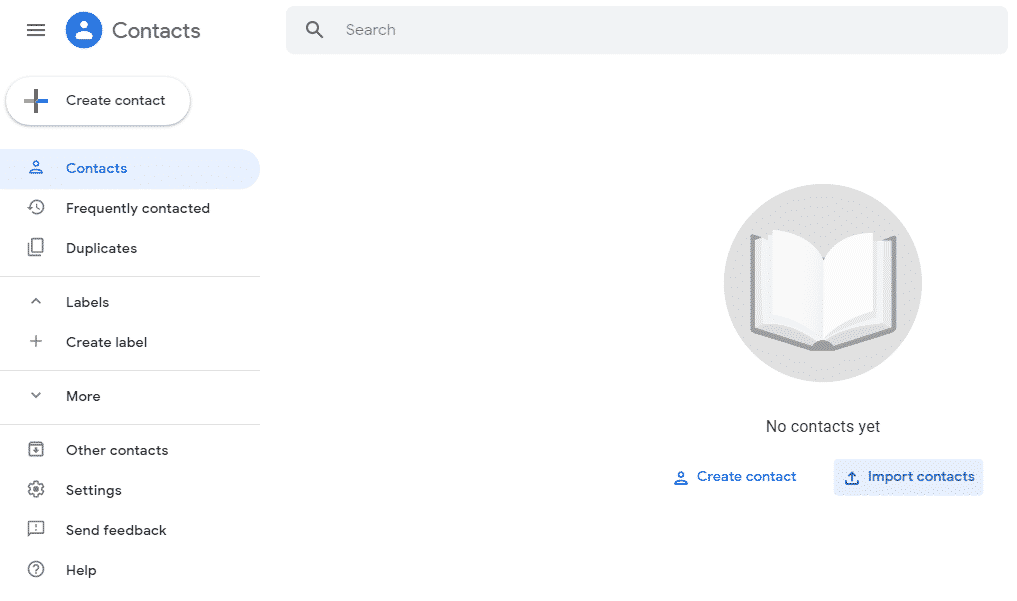Viewport: 1017px width, 601px height.
Task: Click the Help question mark icon
Action: click(36, 570)
